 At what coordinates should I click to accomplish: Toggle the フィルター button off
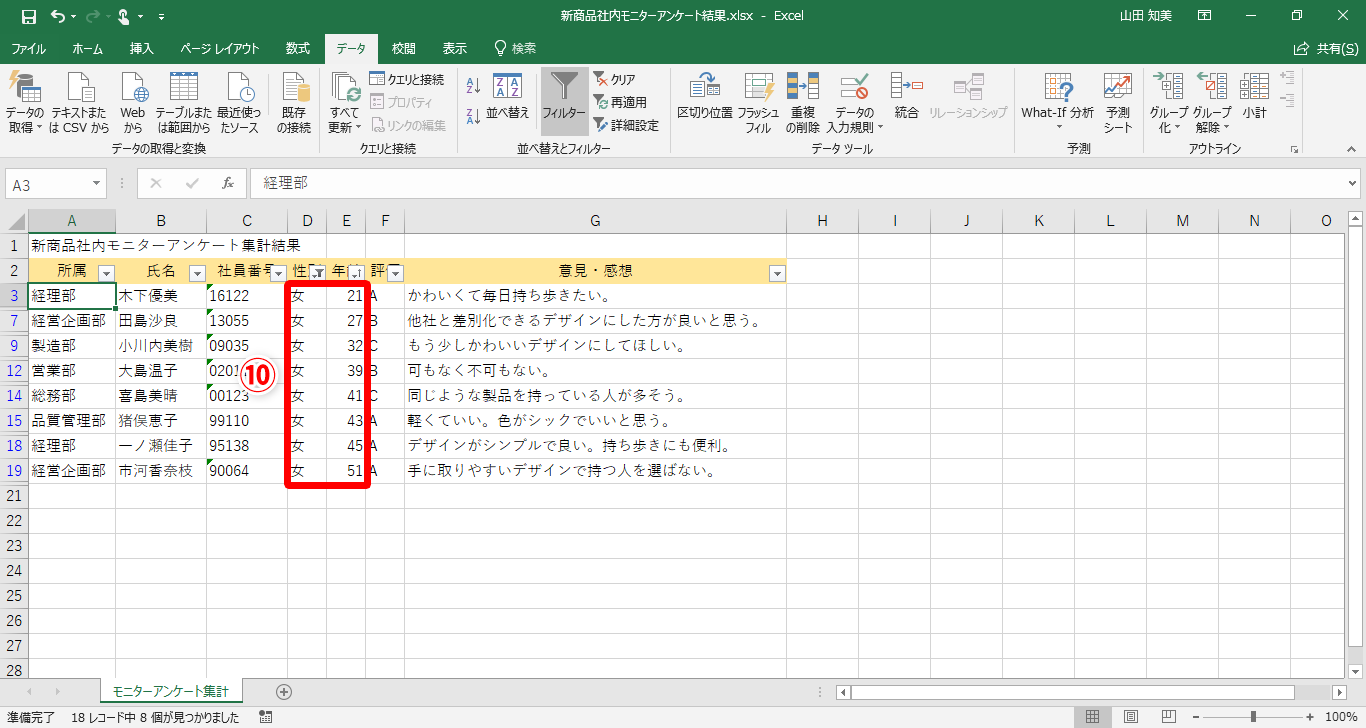(564, 101)
